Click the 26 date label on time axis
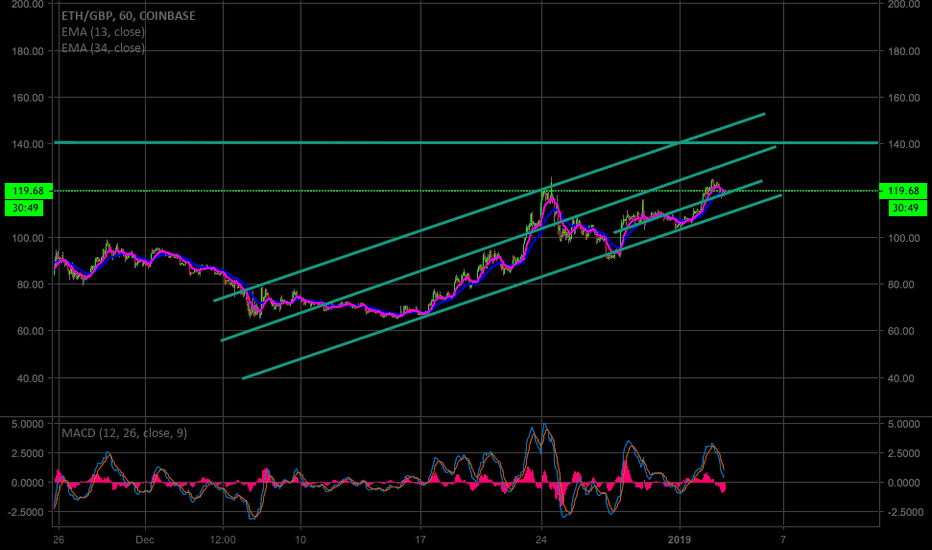932x550 pixels. (x=58, y=540)
